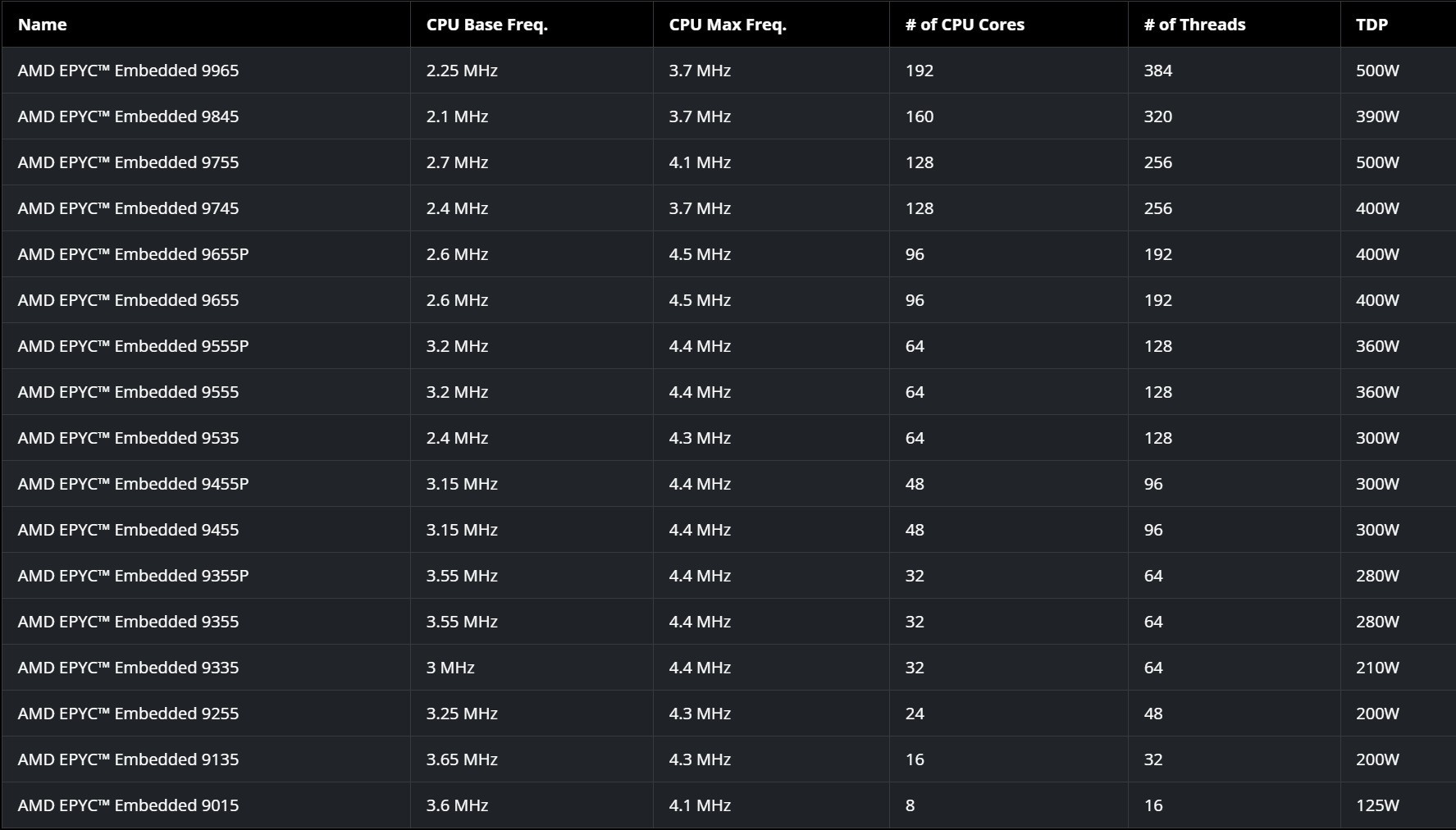Viewport: 1456px width, 830px height.
Task: Click the CPU Base Freq. column header
Action: [x=486, y=25]
